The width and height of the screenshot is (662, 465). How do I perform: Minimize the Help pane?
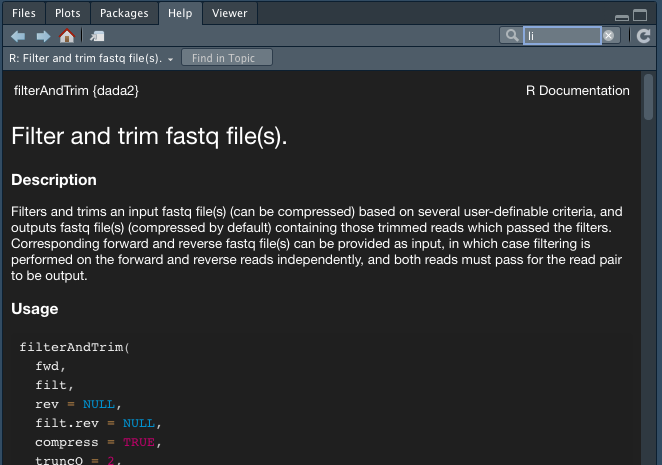click(621, 17)
